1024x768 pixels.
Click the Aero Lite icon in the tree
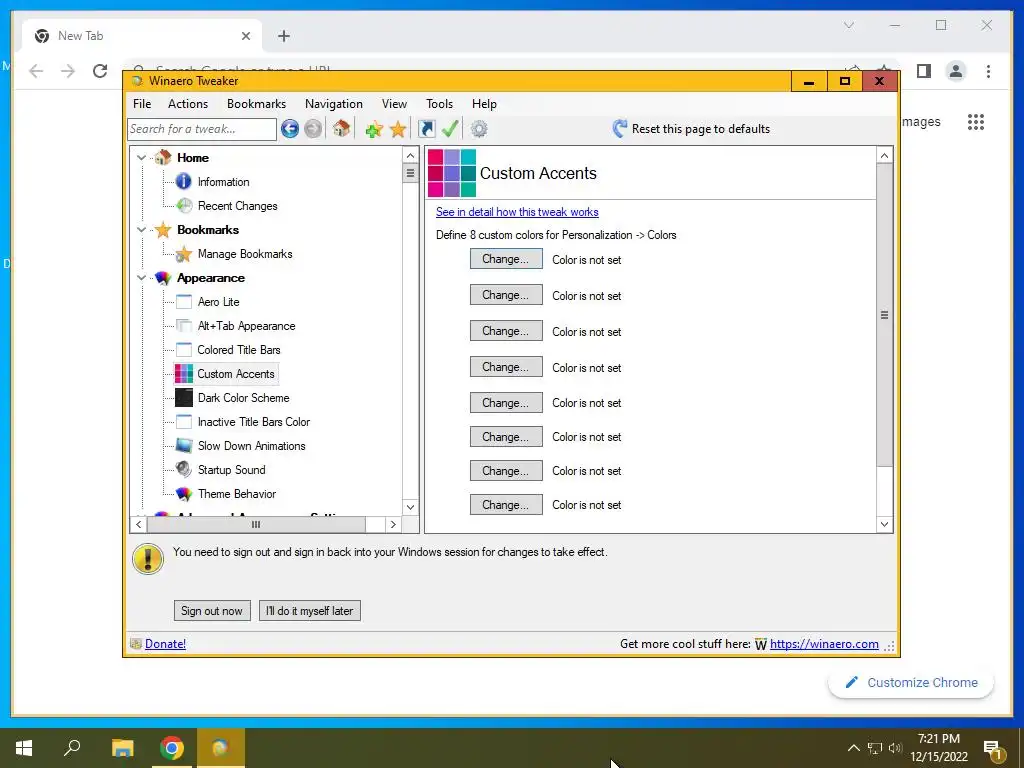pyautogui.click(x=184, y=302)
